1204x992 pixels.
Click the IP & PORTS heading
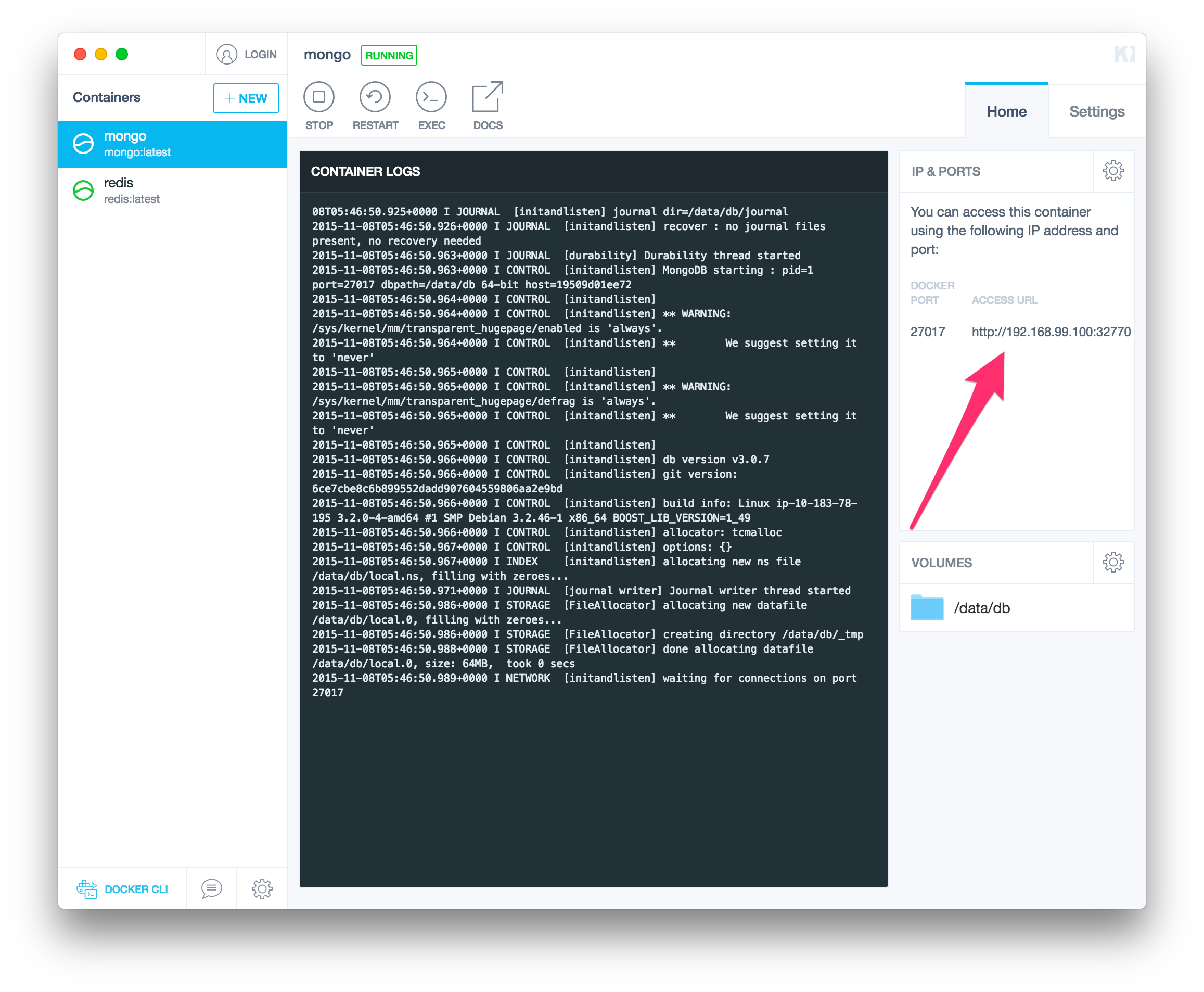945,171
